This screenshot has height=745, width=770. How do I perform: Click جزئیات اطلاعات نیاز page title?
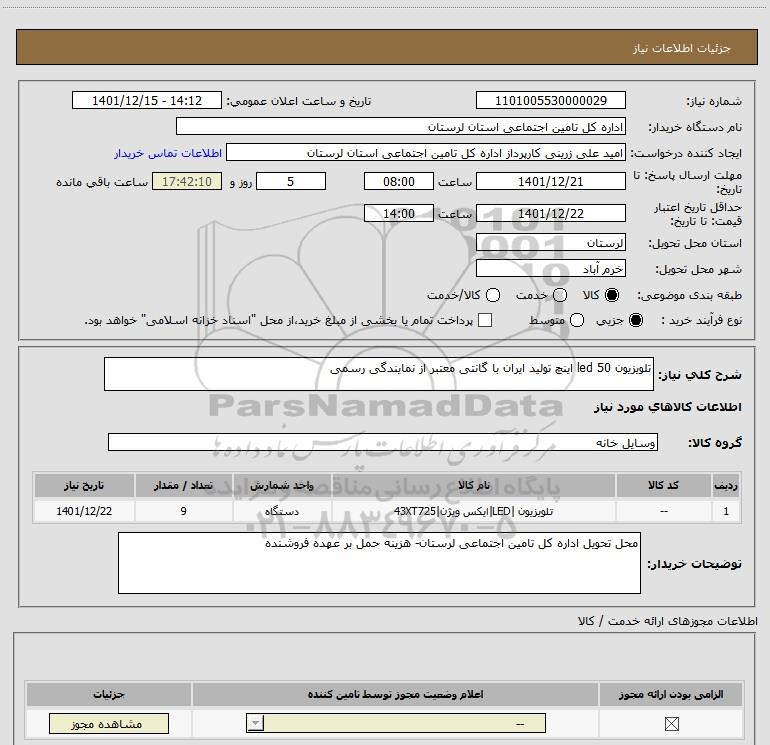682,48
